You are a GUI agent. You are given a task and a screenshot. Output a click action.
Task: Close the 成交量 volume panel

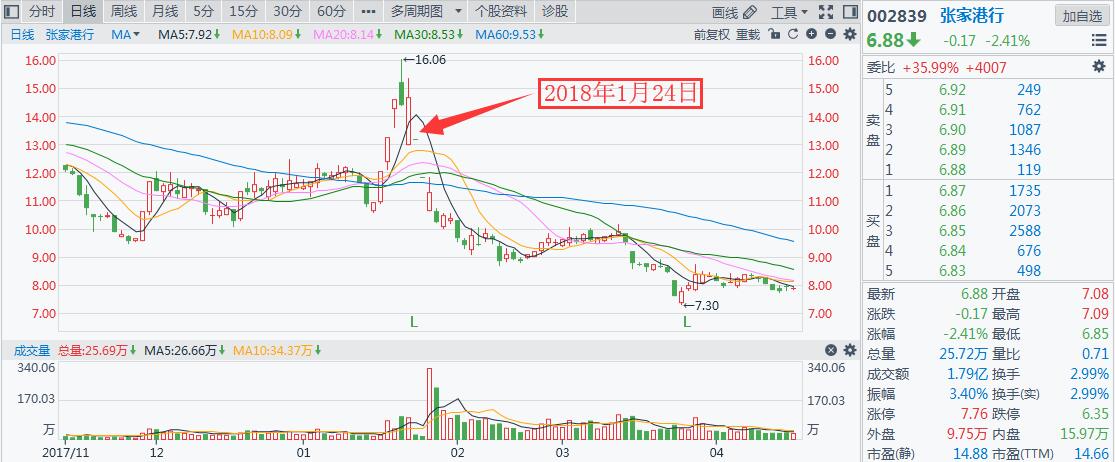coord(830,350)
